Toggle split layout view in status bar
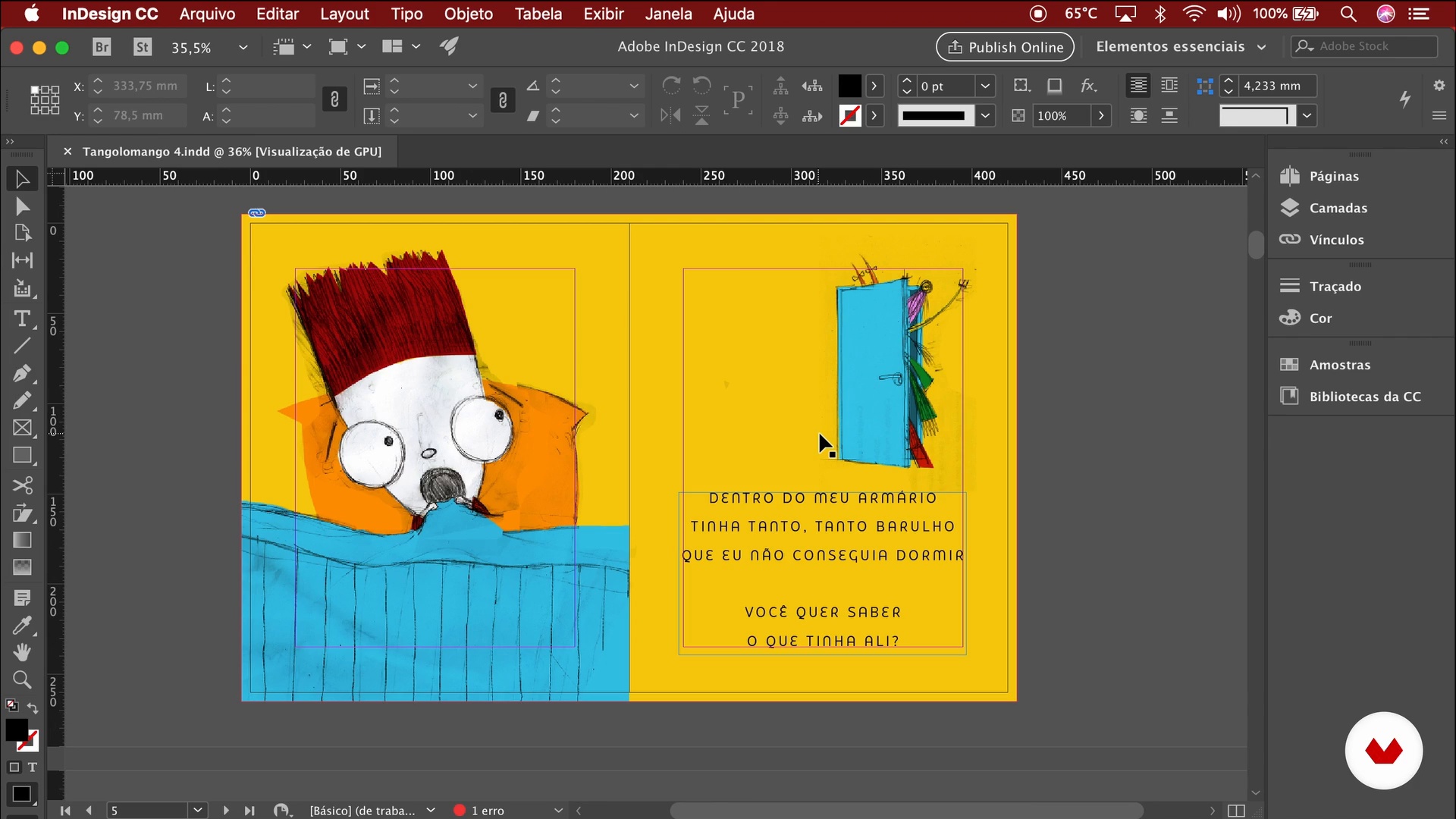Image resolution: width=1456 pixels, height=819 pixels. [x=1236, y=811]
